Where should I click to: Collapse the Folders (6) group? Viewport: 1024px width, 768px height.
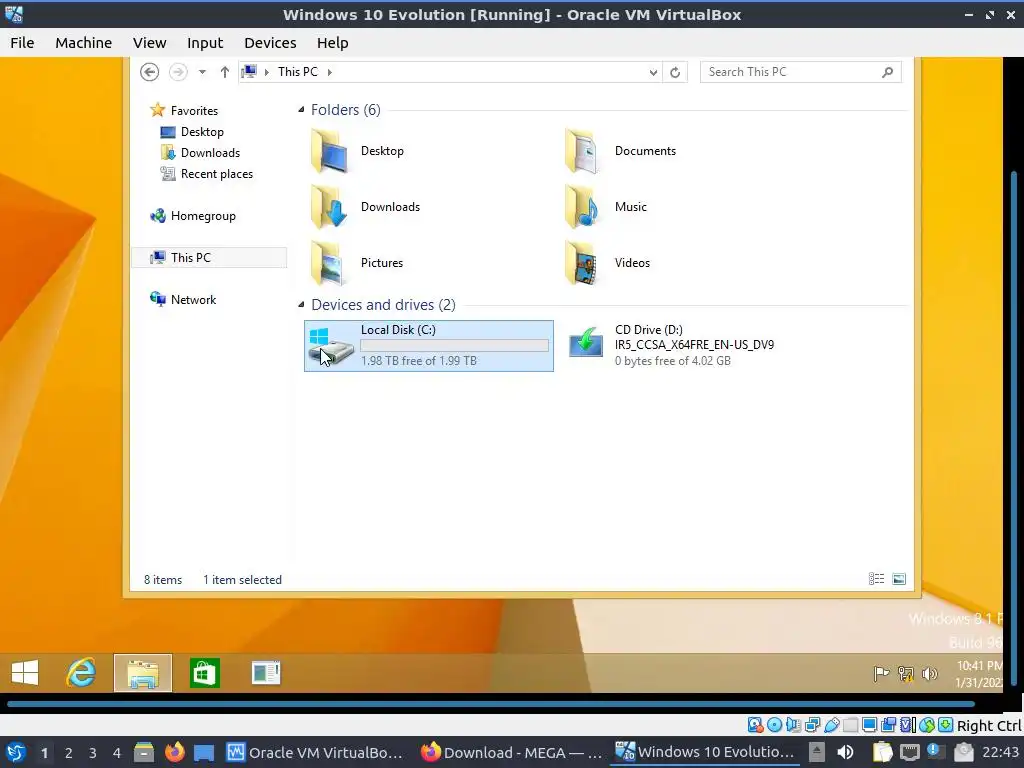(x=301, y=110)
